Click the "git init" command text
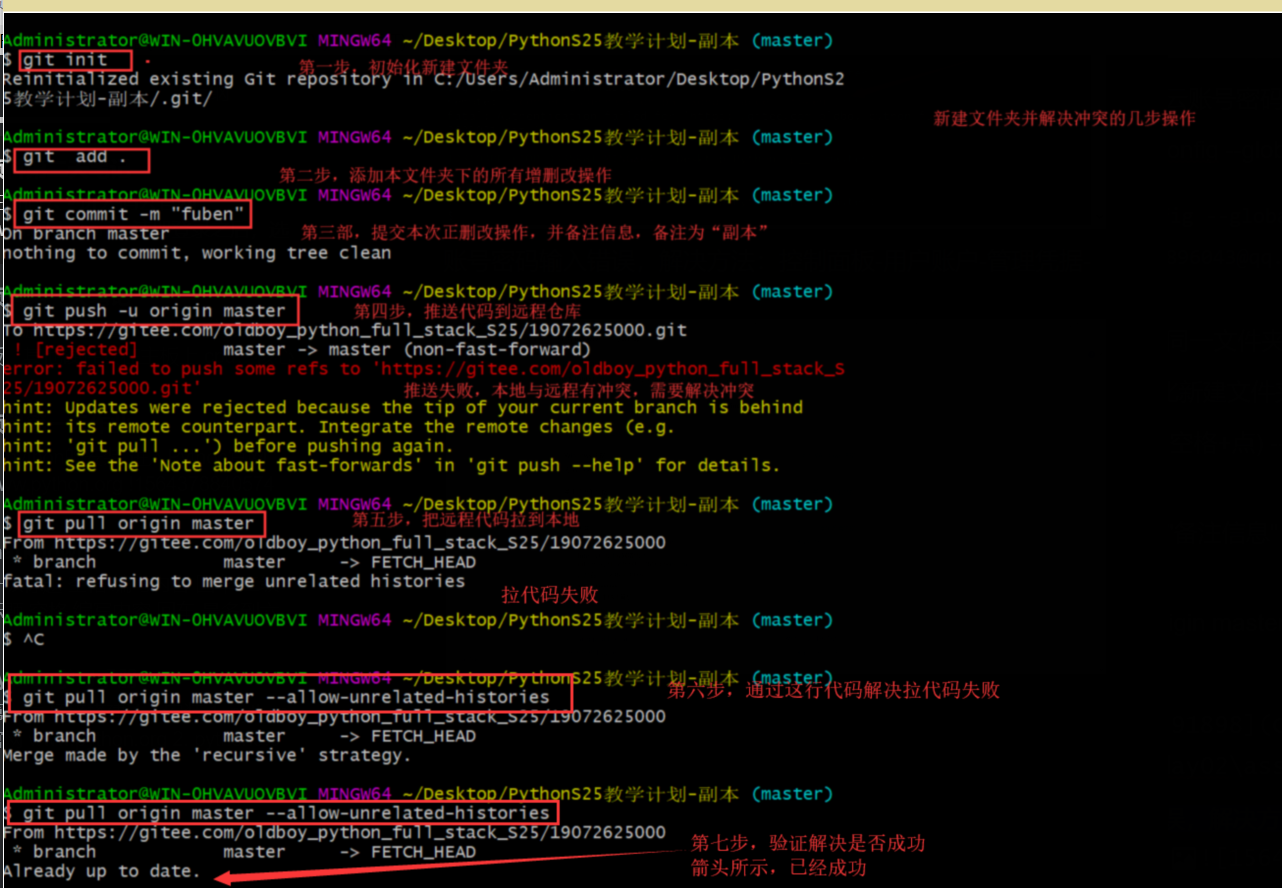 pos(65,60)
